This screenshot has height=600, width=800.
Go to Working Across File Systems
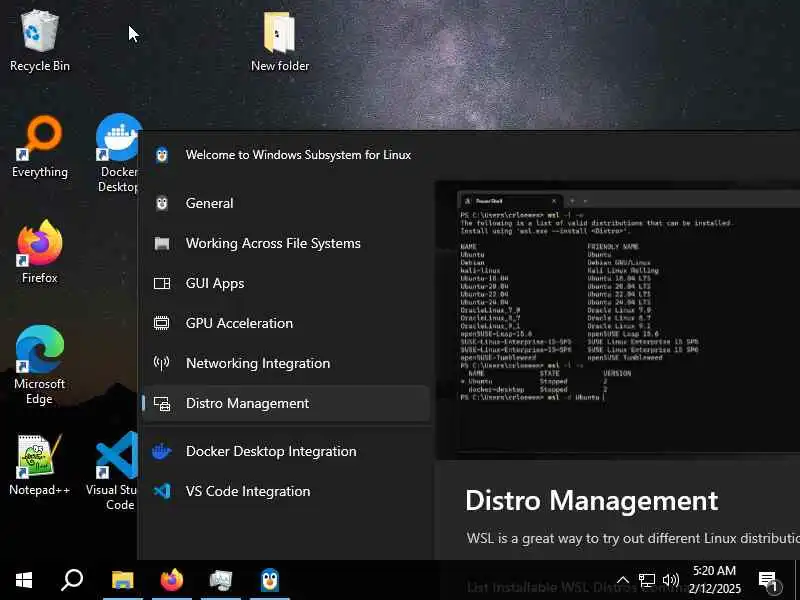[x=286, y=243]
